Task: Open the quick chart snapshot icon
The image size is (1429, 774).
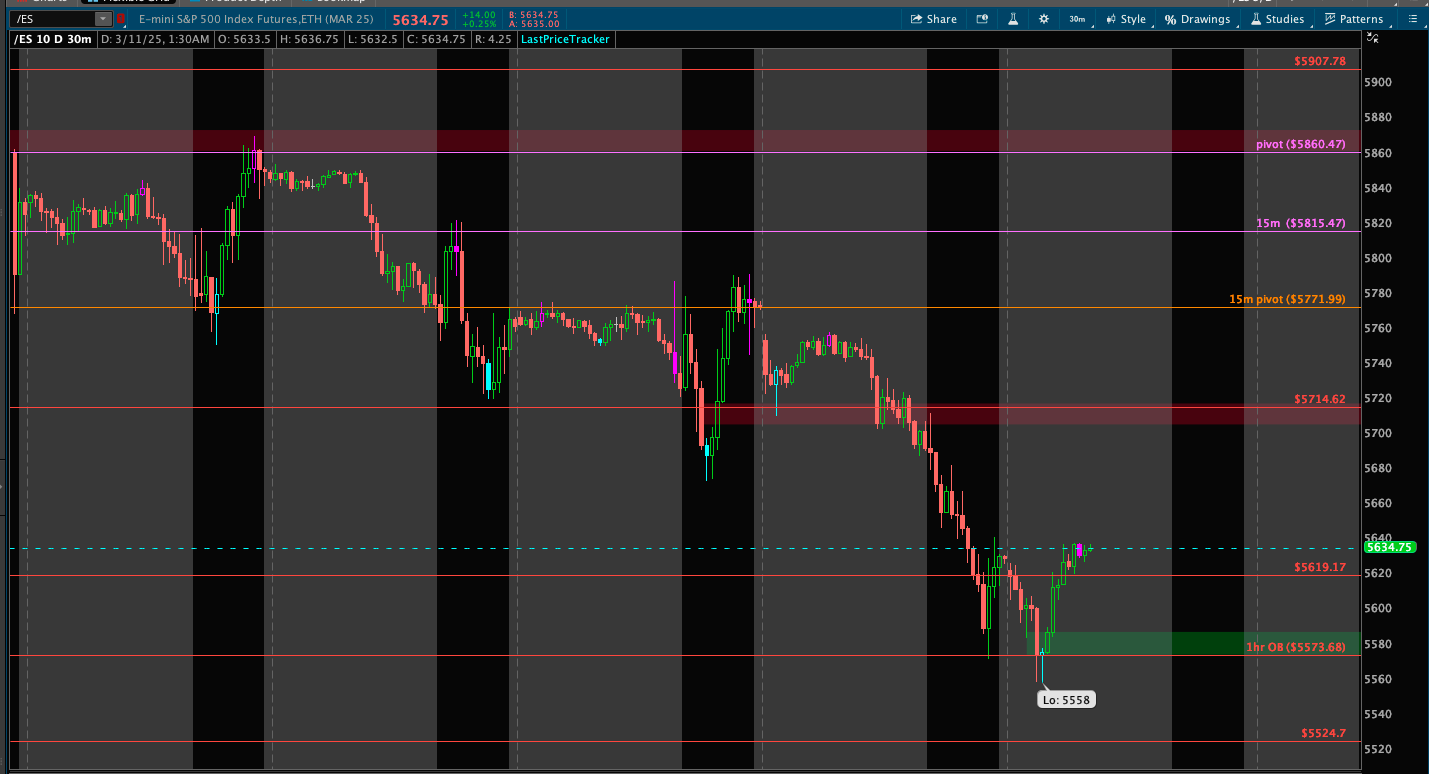Action: [x=982, y=19]
